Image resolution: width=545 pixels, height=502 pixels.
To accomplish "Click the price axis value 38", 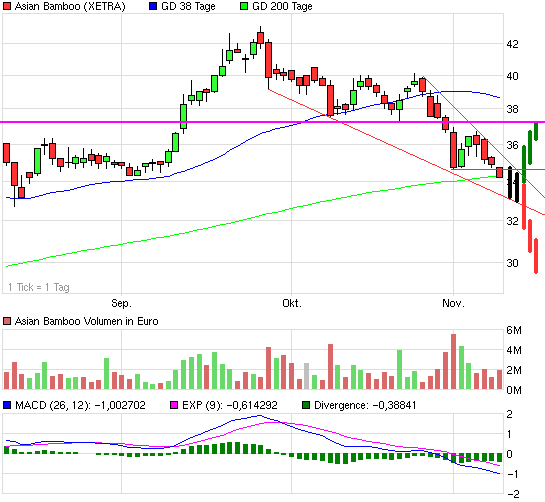I will [512, 109].
